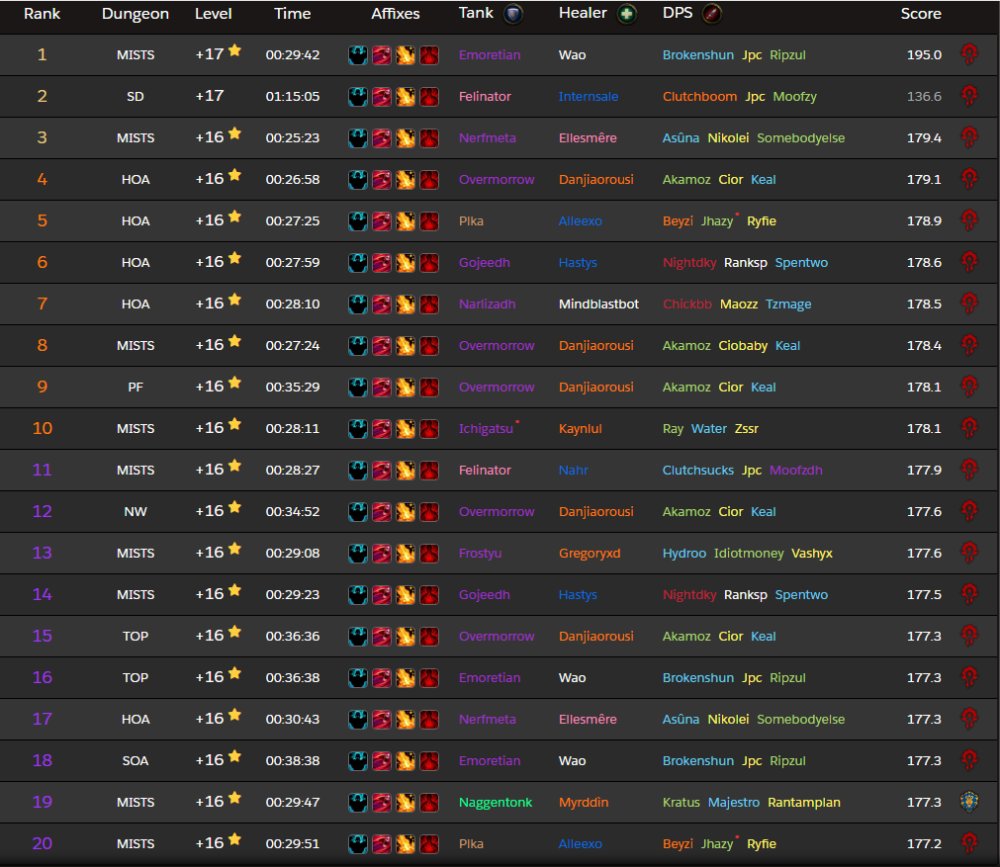Open healer Internsale's profile
The height and width of the screenshot is (867, 1000).
click(588, 96)
